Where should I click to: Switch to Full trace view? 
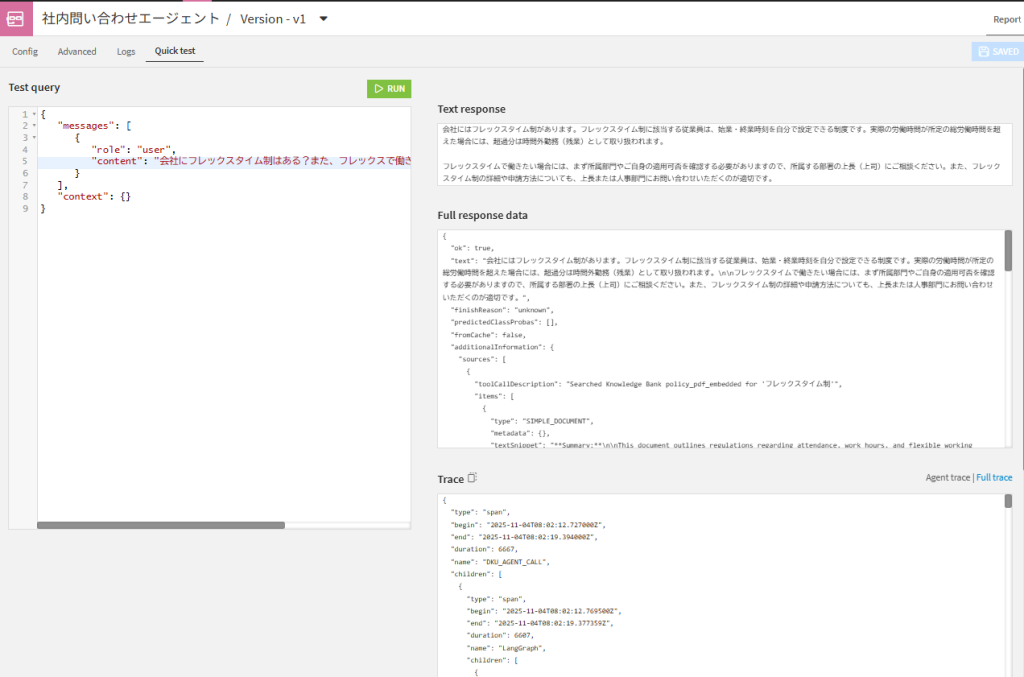(994, 478)
